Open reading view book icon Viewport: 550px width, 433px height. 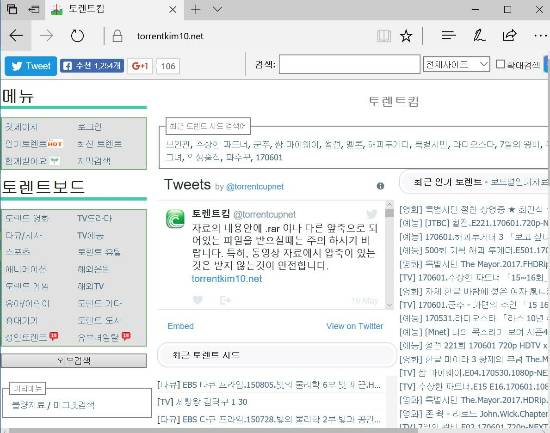click(384, 36)
